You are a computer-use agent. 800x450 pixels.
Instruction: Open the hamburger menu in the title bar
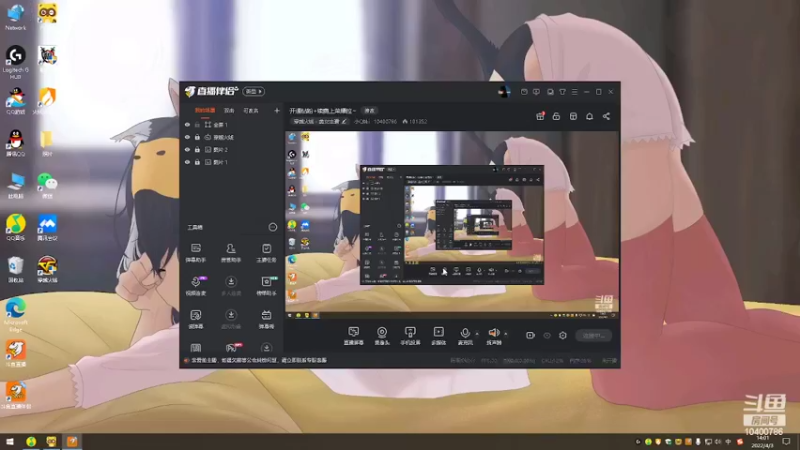pyautogui.click(x=574, y=92)
